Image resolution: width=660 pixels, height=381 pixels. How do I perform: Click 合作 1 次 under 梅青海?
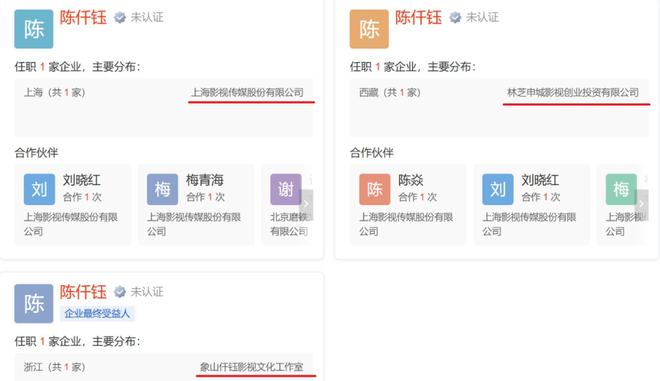[205, 197]
